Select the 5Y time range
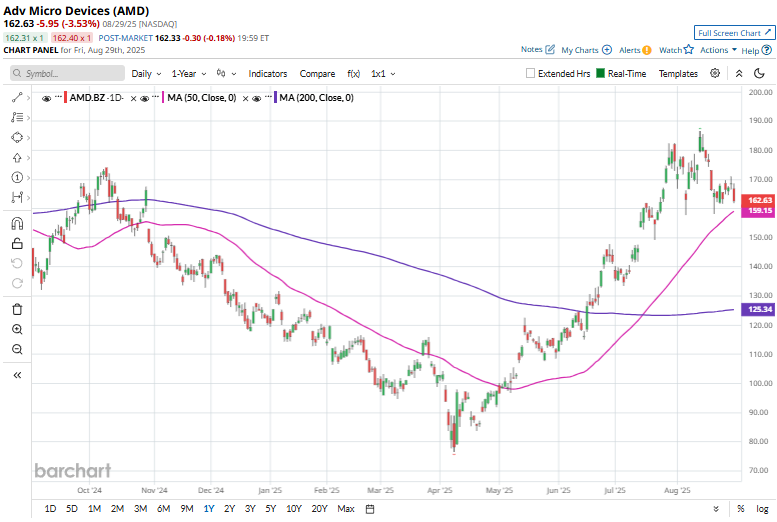 tap(270, 509)
